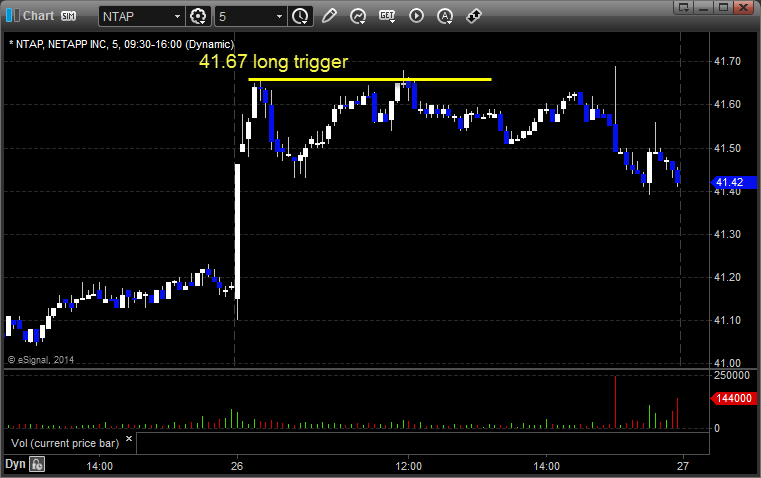Open the alerts A icon menu
This screenshot has height=478, width=761.
[x=445, y=16]
